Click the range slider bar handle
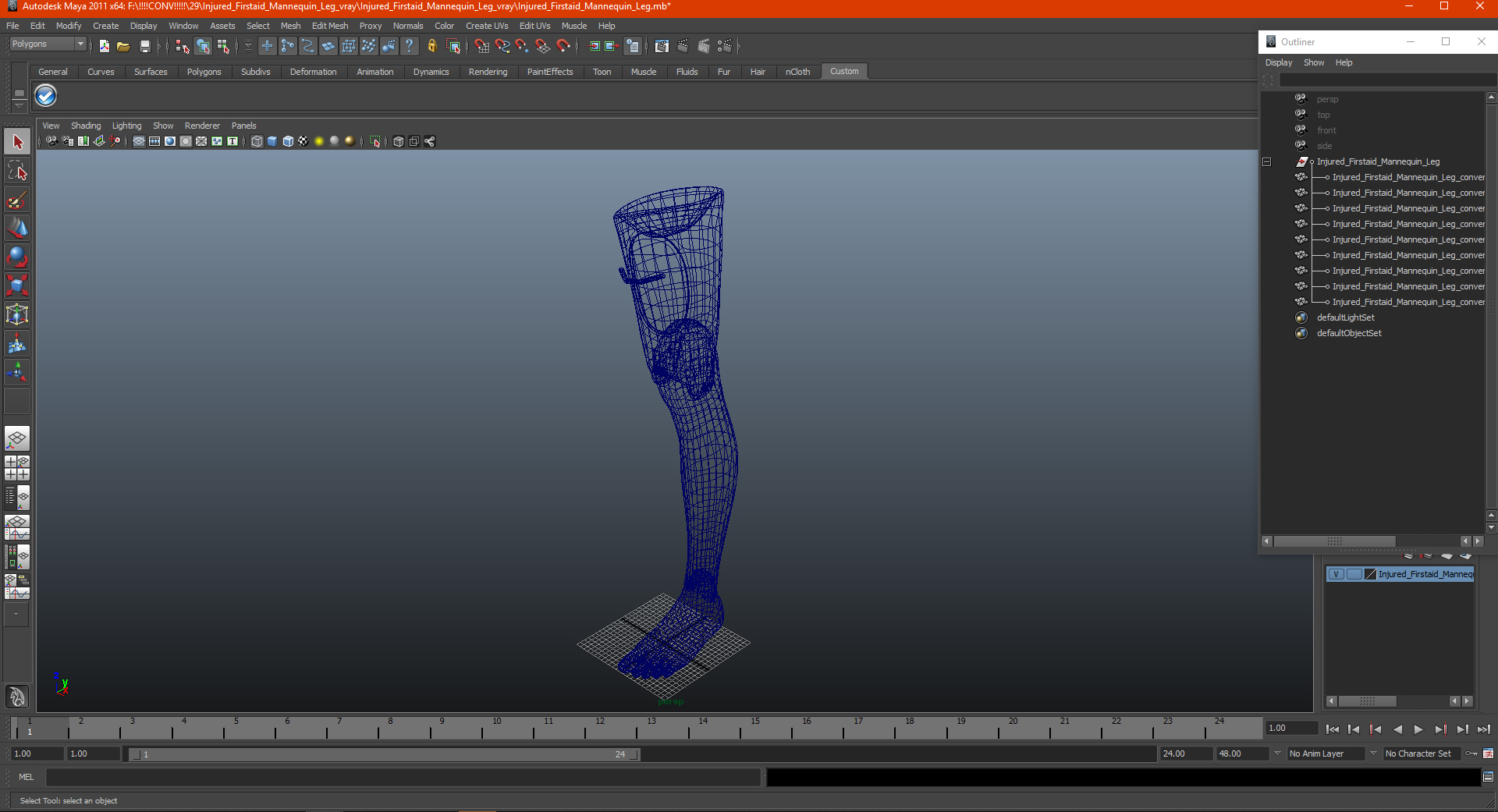1498x812 pixels. tap(383, 754)
